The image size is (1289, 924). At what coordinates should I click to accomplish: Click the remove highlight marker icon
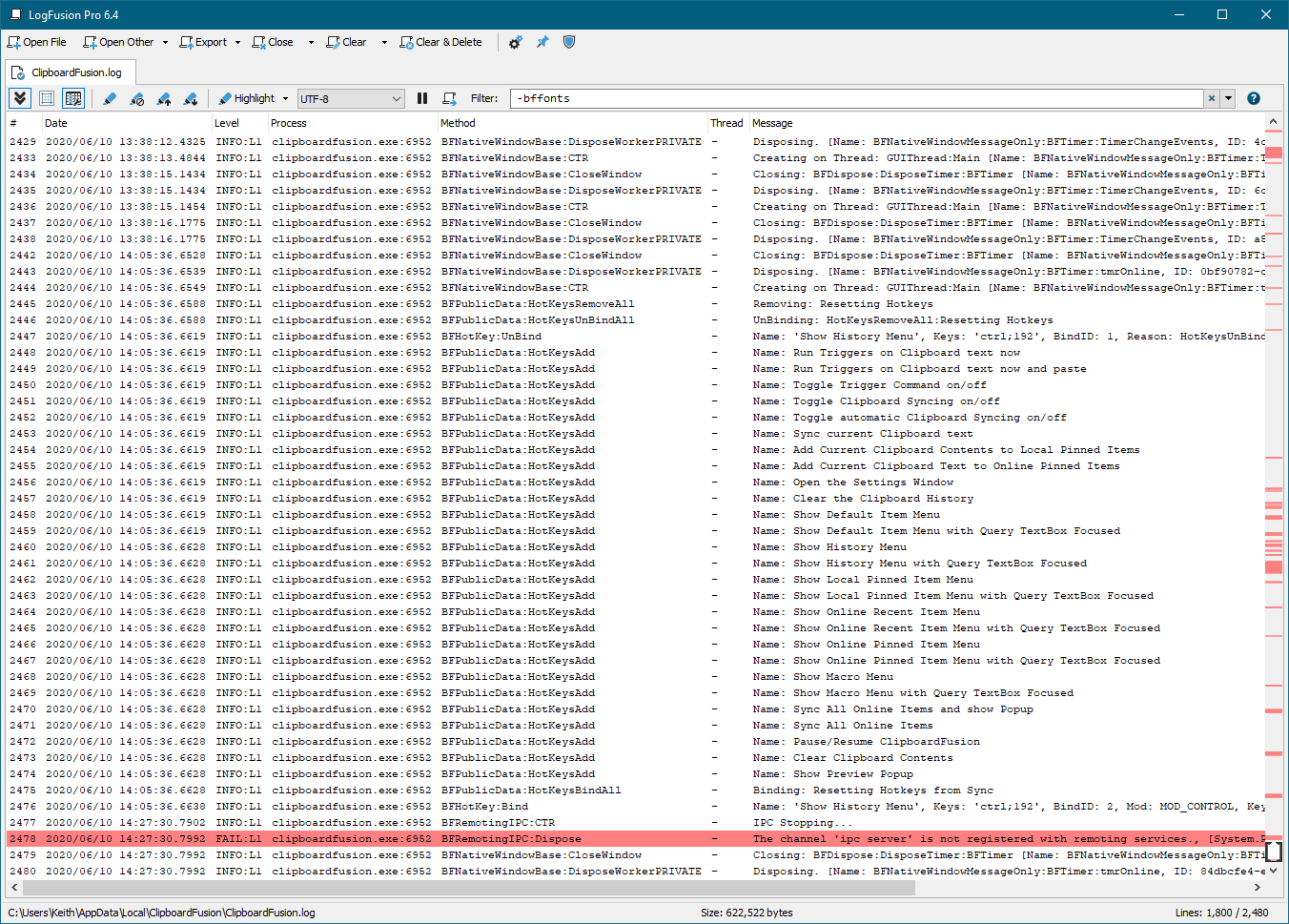[137, 98]
